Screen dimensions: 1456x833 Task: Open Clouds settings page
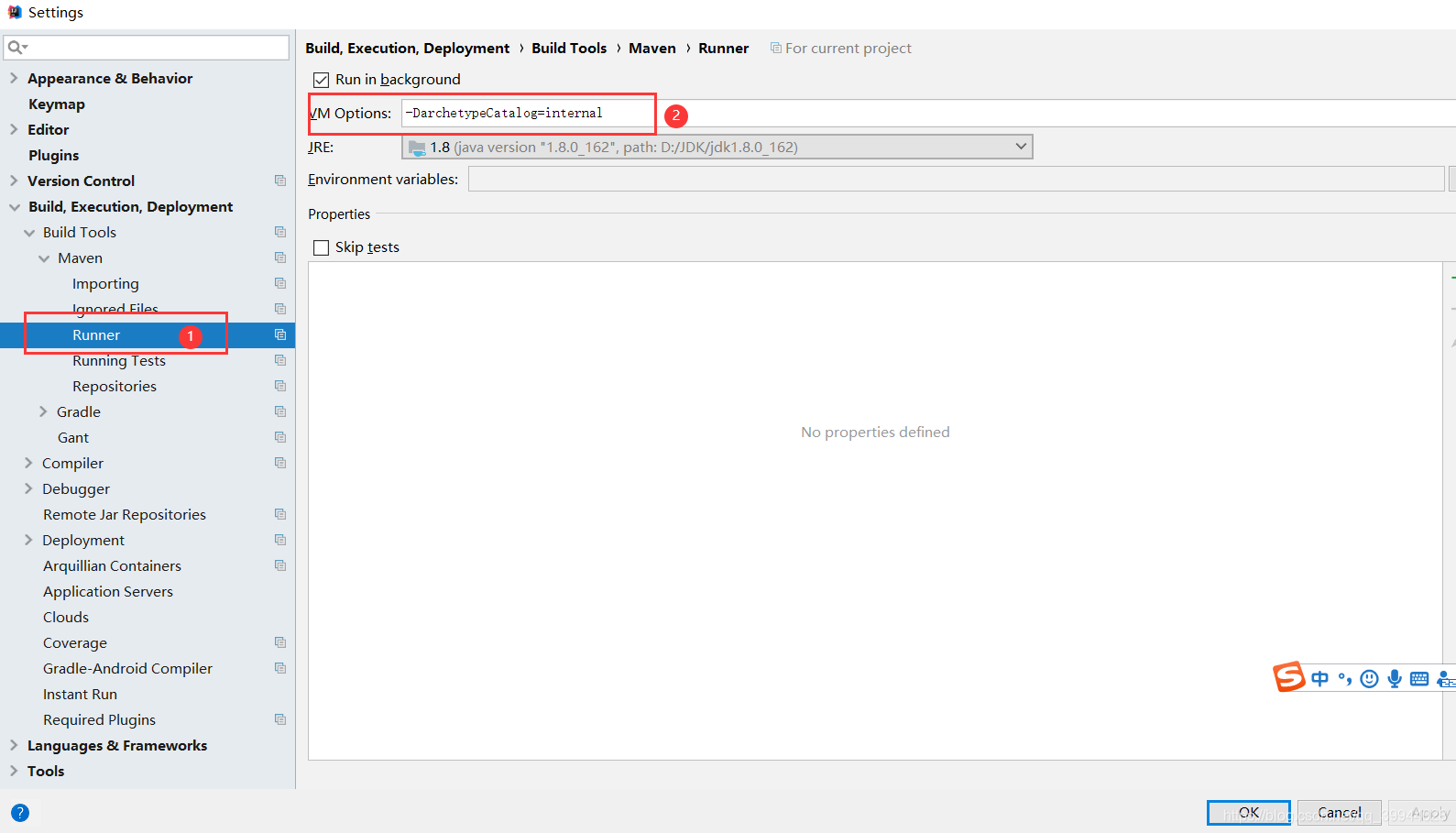pos(66,618)
